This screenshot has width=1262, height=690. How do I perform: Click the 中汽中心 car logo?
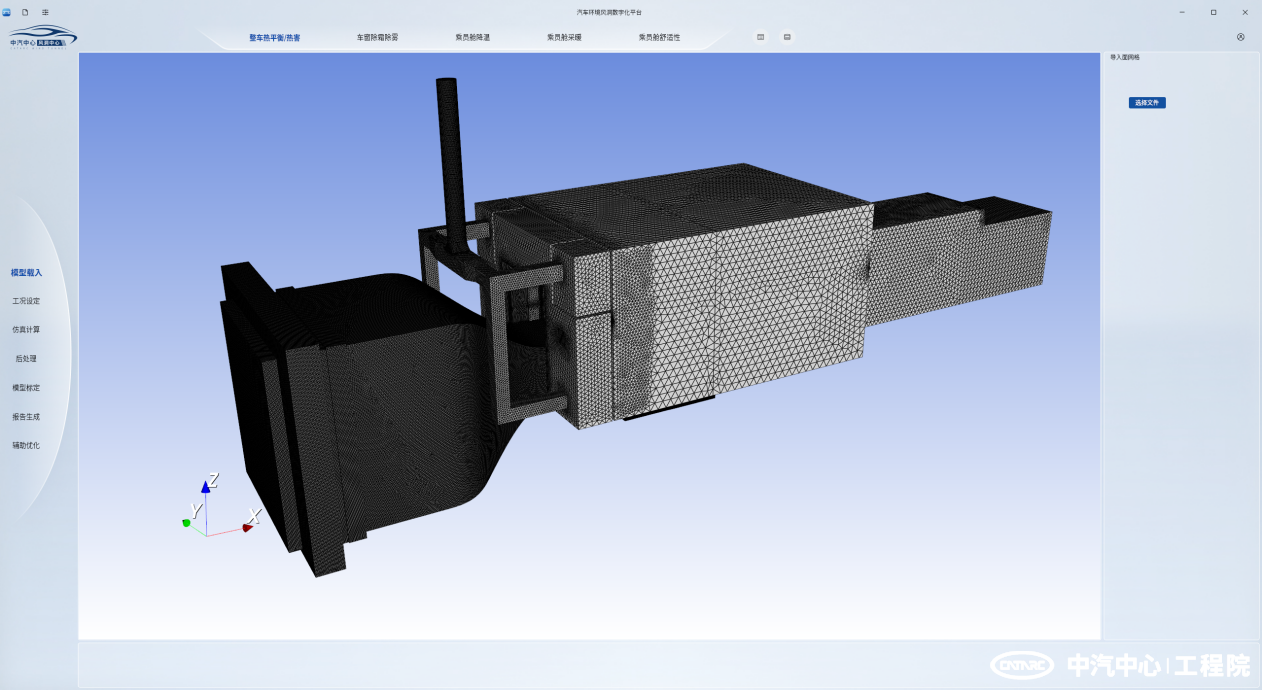[42, 37]
